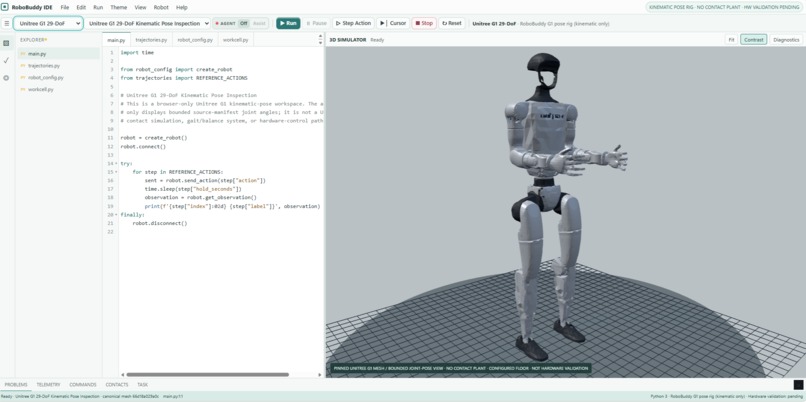Switch to the trajectories.py editor tab

(x=151, y=40)
